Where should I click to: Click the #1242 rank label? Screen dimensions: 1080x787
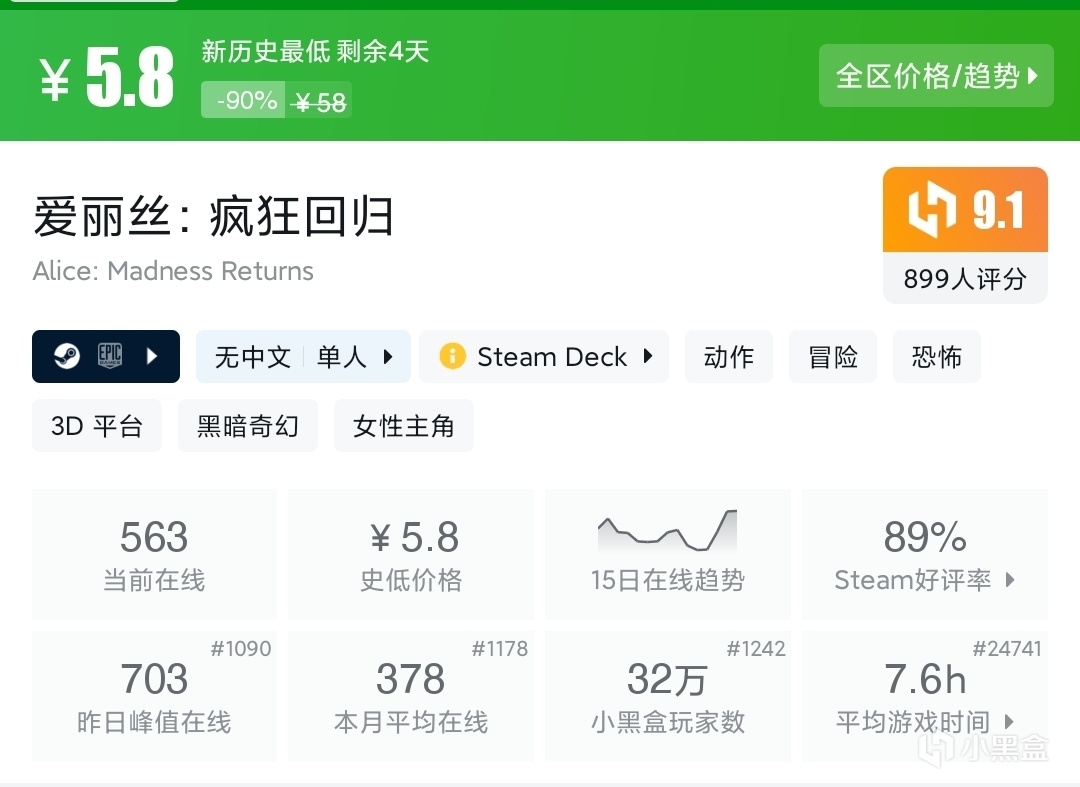[x=756, y=648]
